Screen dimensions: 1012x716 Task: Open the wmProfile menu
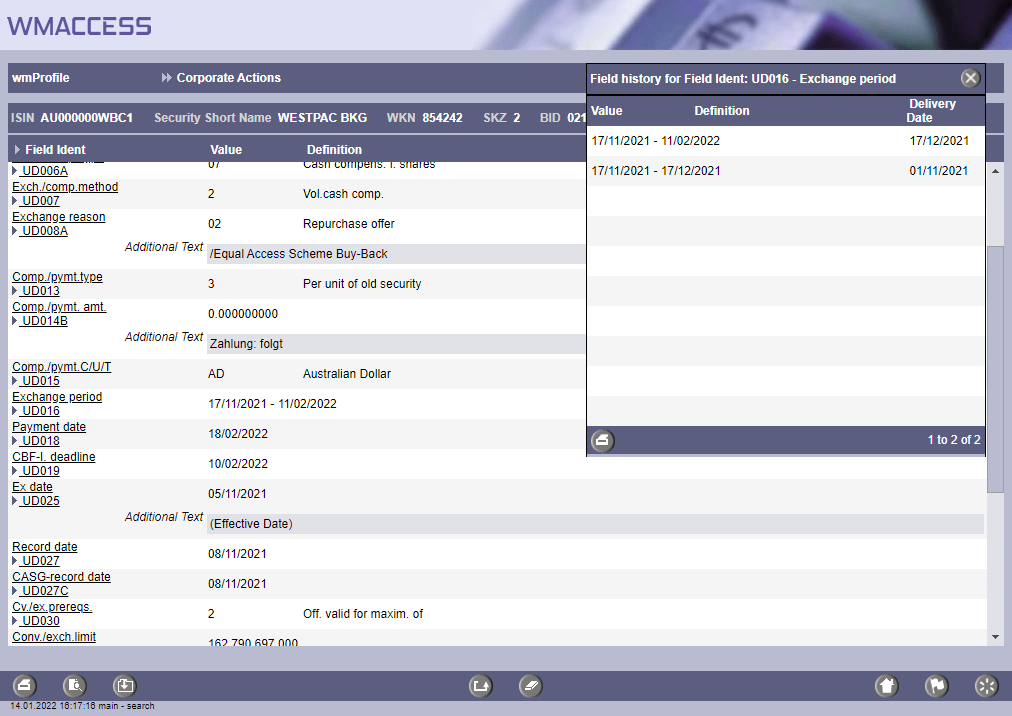(x=41, y=78)
